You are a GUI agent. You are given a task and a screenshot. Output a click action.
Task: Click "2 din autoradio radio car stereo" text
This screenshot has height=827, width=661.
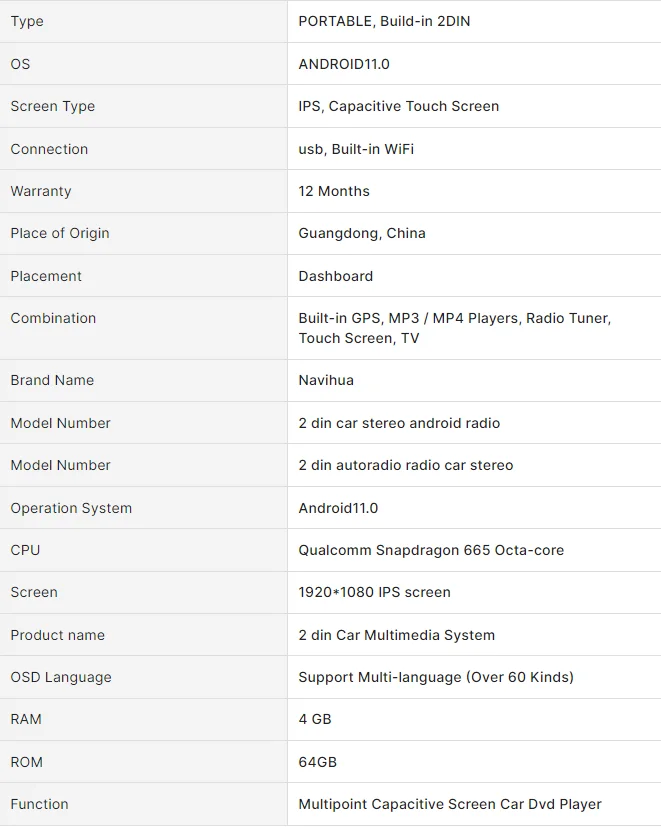tap(406, 465)
